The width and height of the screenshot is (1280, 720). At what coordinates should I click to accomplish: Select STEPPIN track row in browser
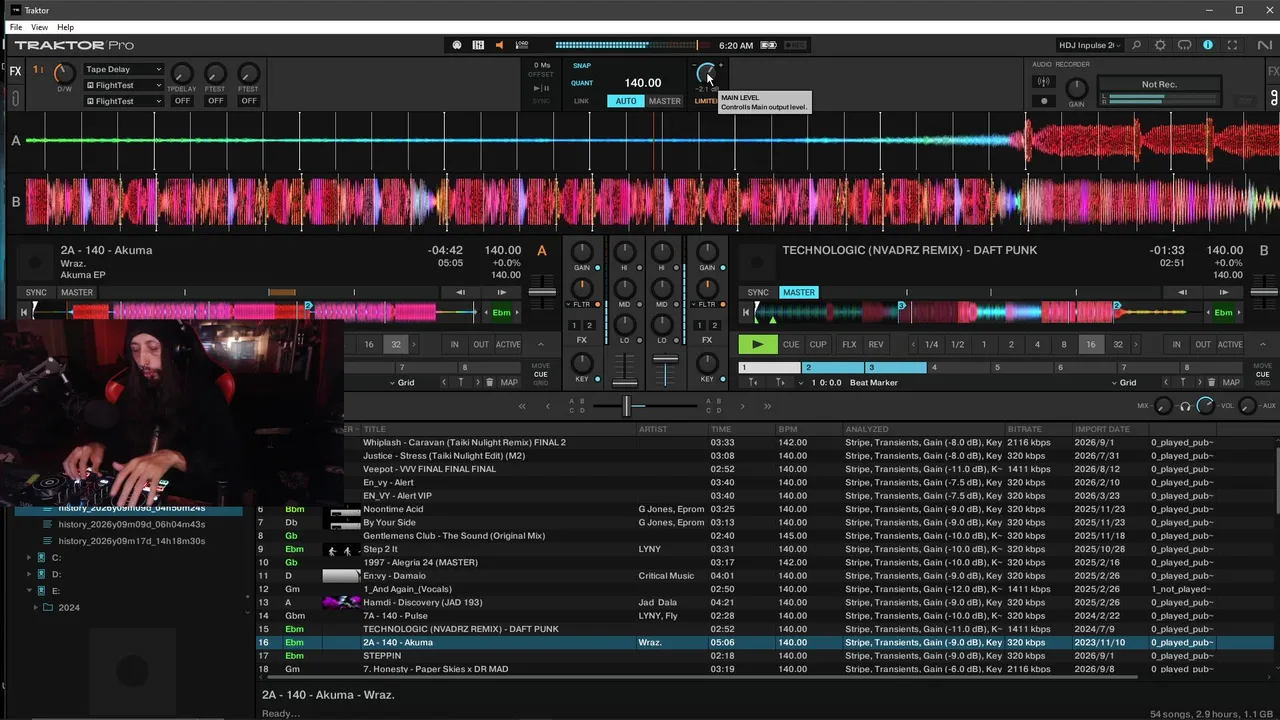(x=765, y=656)
